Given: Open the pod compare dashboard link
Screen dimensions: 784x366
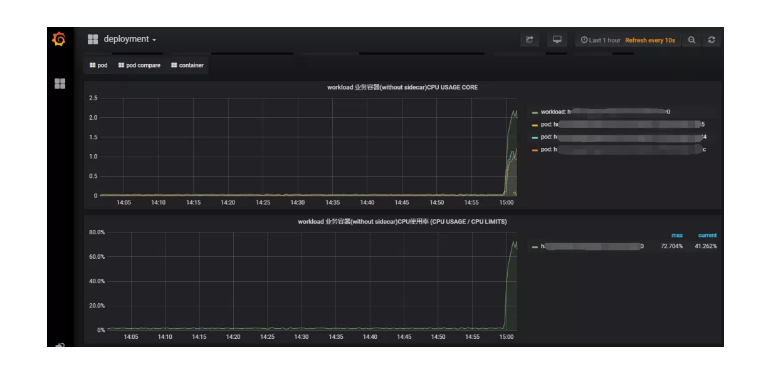Looking at the screenshot, I should [140, 65].
